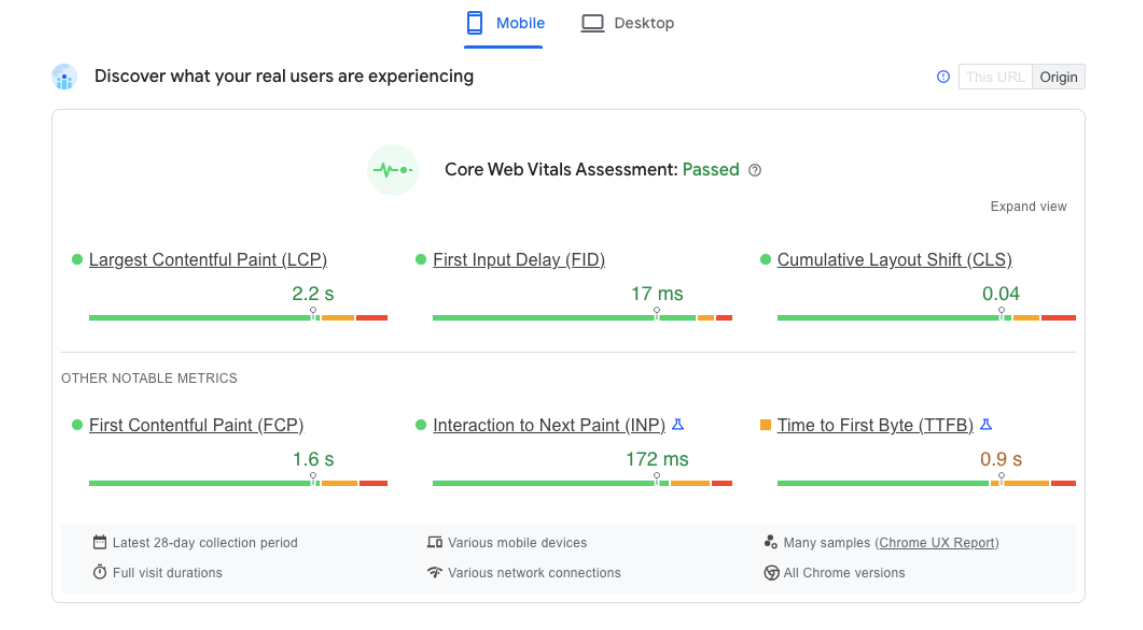Click the calendar icon for collection period
Image resolution: width=1143 pixels, height=630 pixels.
coord(99,542)
